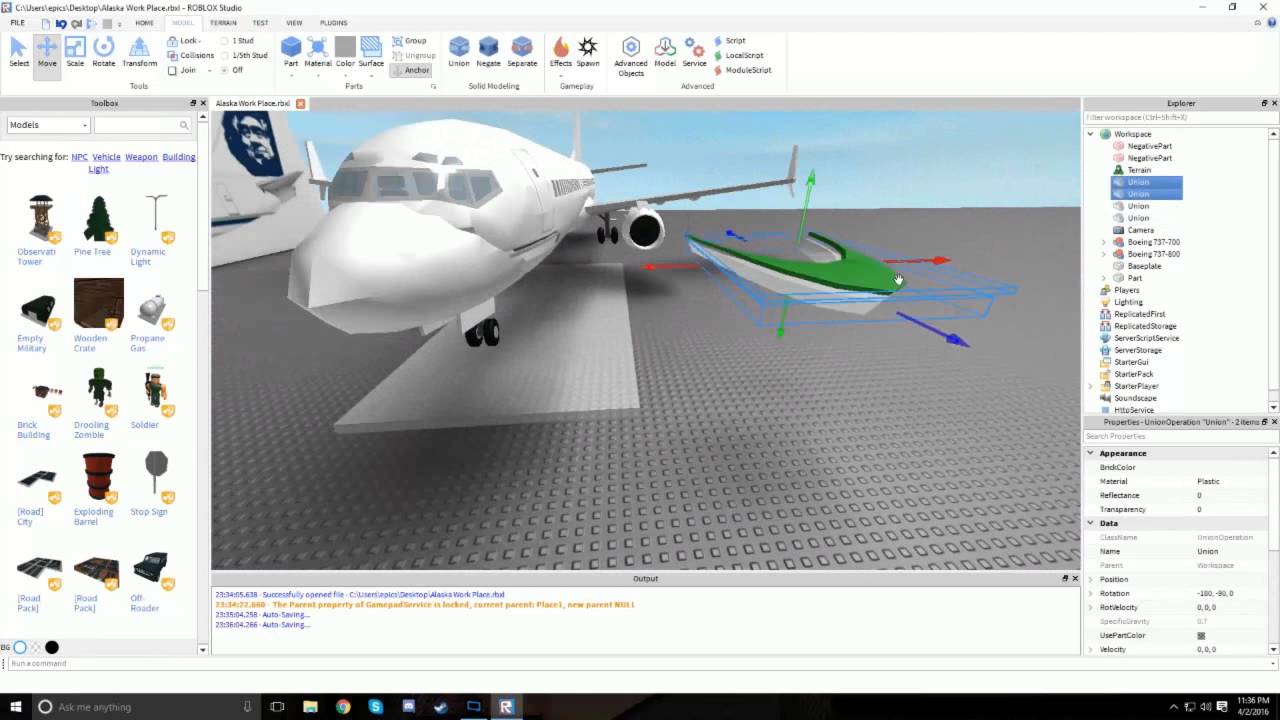Switch to the TEST ribbon tab
The image size is (1280, 720).
coord(260,22)
